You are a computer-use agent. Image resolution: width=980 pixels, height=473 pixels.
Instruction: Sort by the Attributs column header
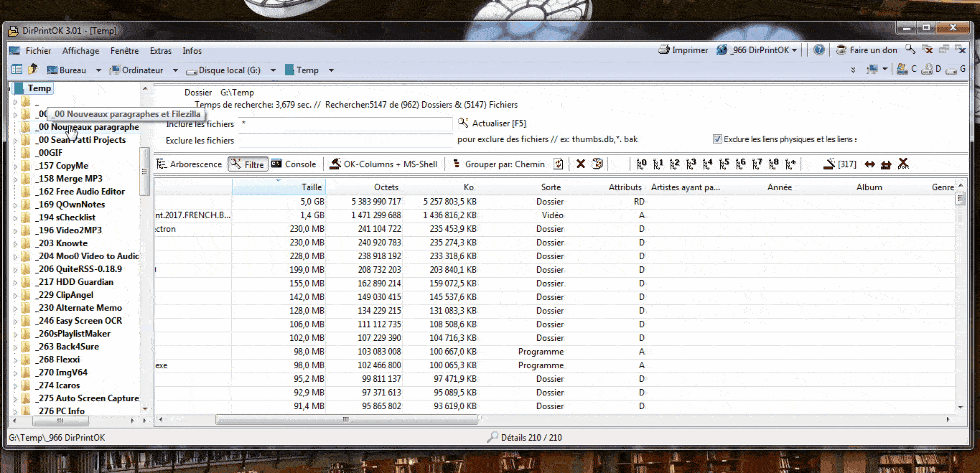625,187
